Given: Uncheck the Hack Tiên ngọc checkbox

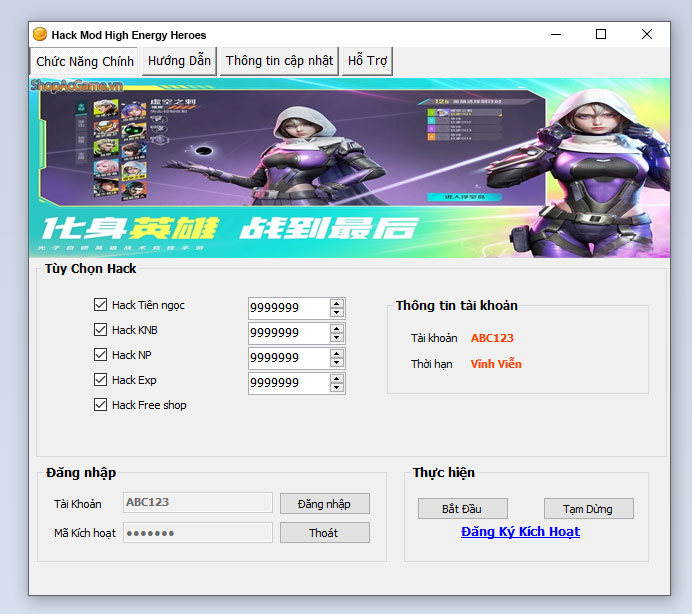Looking at the screenshot, I should (100, 305).
